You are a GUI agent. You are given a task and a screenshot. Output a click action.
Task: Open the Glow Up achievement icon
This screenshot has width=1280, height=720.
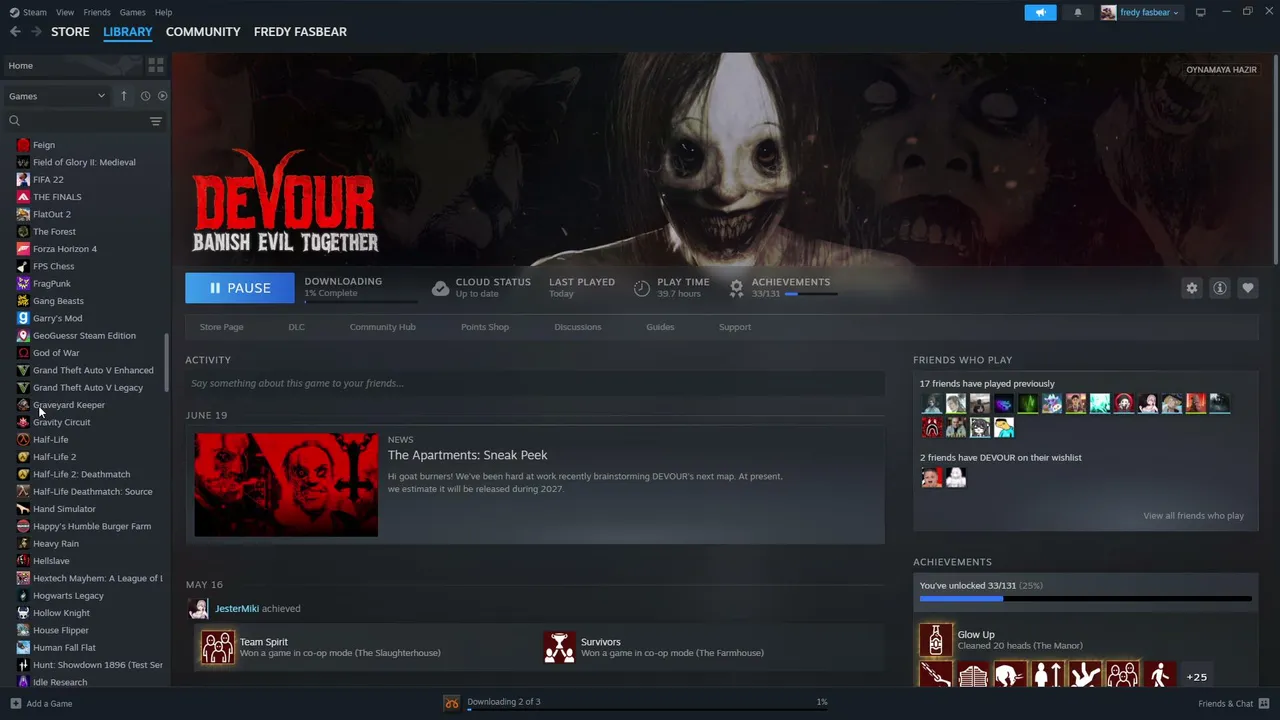936,640
